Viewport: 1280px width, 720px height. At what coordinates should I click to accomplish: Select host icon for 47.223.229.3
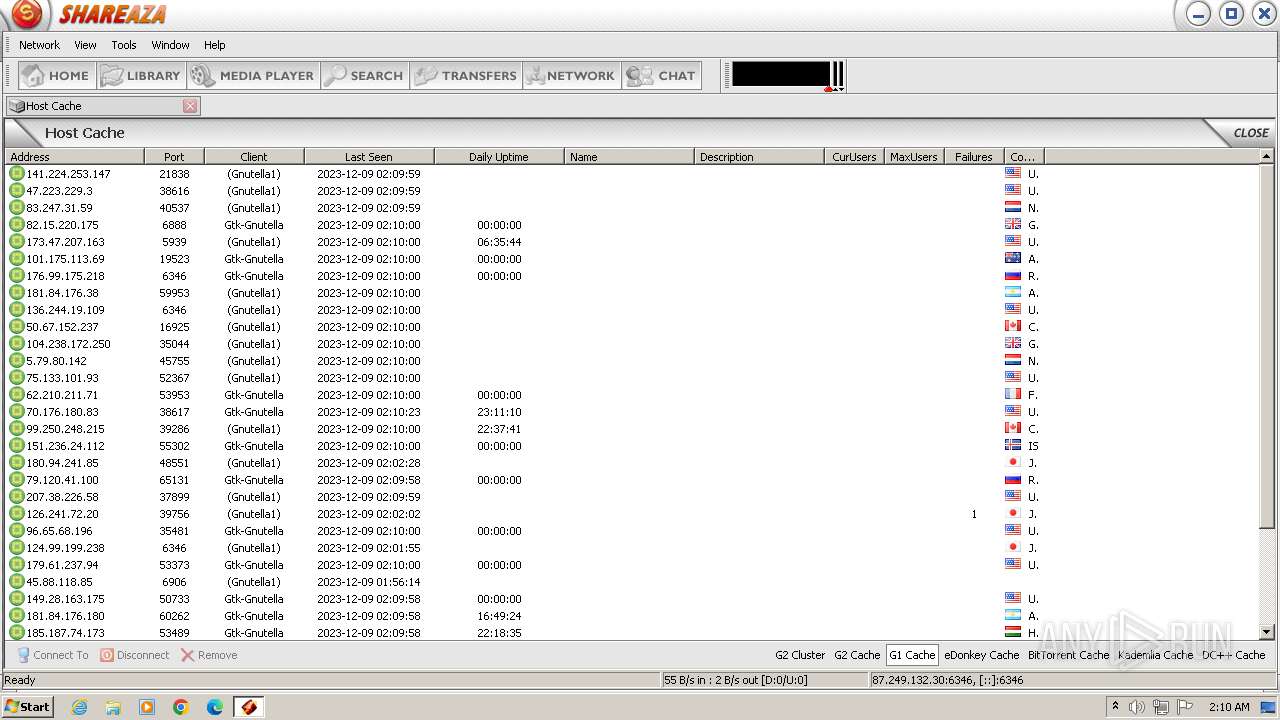[x=17, y=190]
